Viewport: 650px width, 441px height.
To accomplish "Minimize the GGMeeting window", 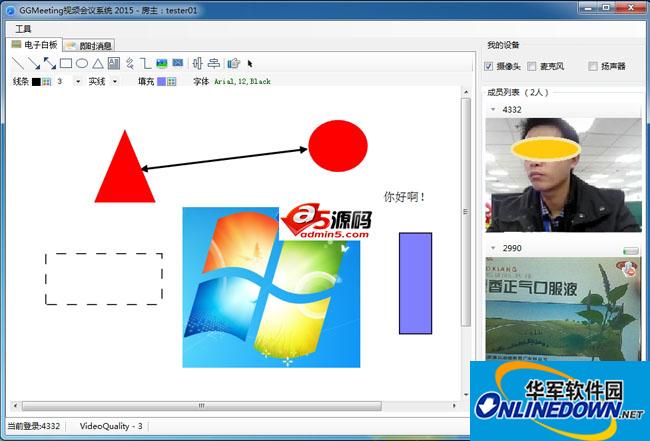I will [587, 7].
